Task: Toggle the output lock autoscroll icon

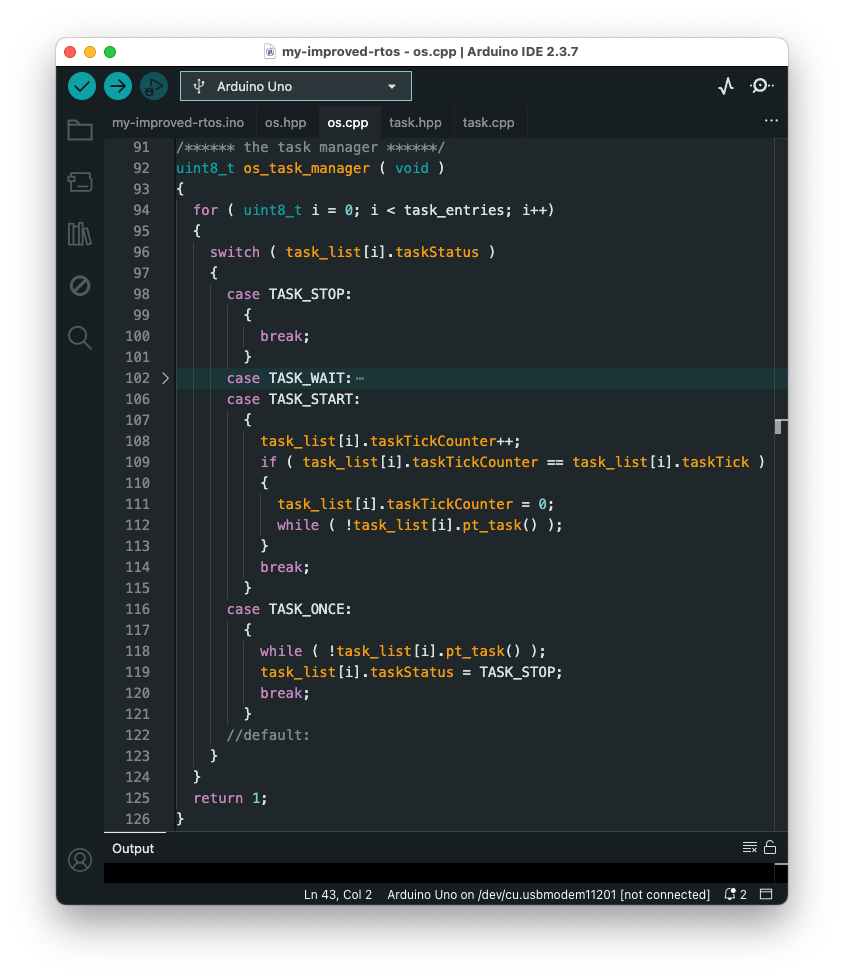Action: click(770, 848)
